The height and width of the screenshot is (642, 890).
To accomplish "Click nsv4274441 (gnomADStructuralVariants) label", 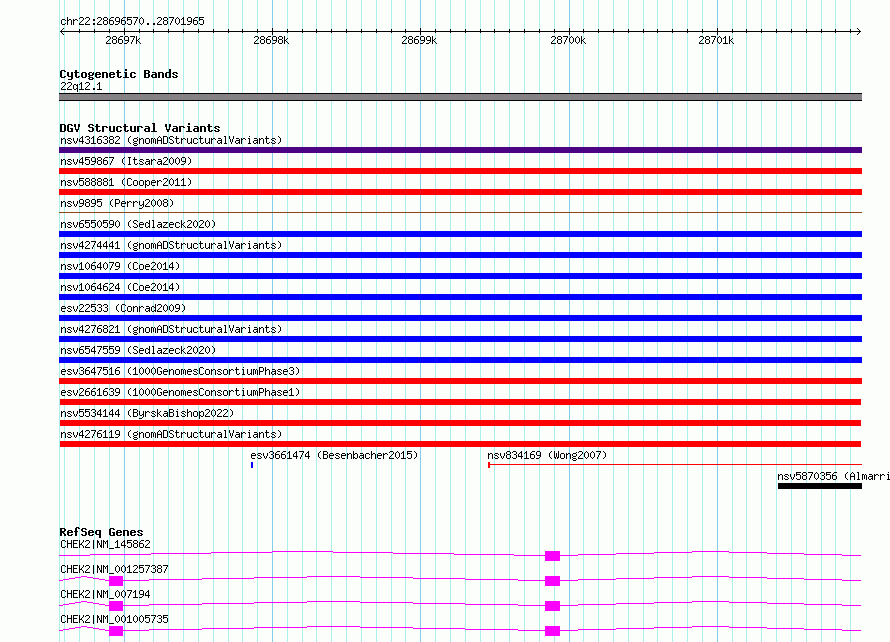I will pos(171,245).
